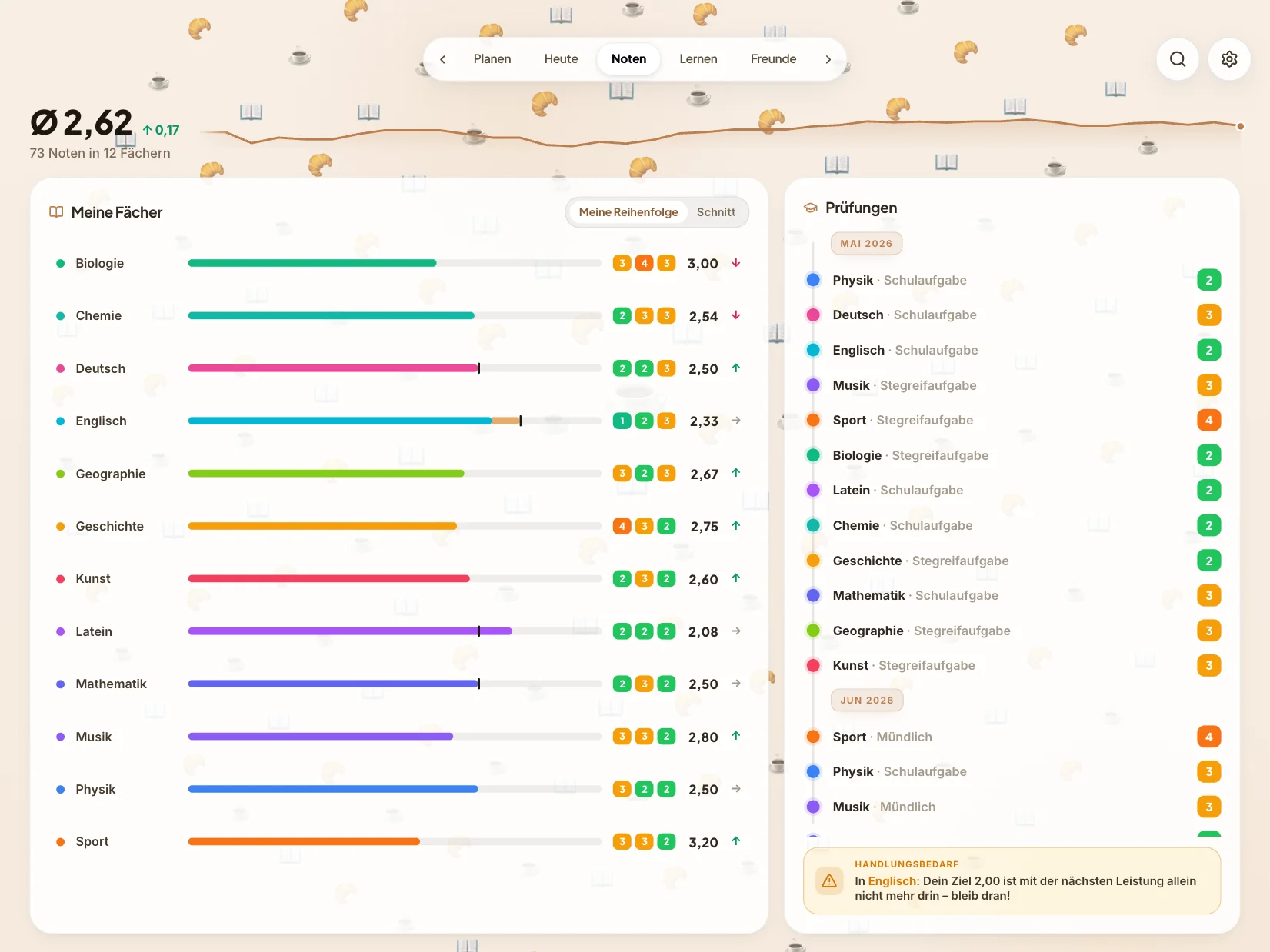Click the warning triangle icon in Handlungsbedarf
The image size is (1270, 952).
(829, 881)
